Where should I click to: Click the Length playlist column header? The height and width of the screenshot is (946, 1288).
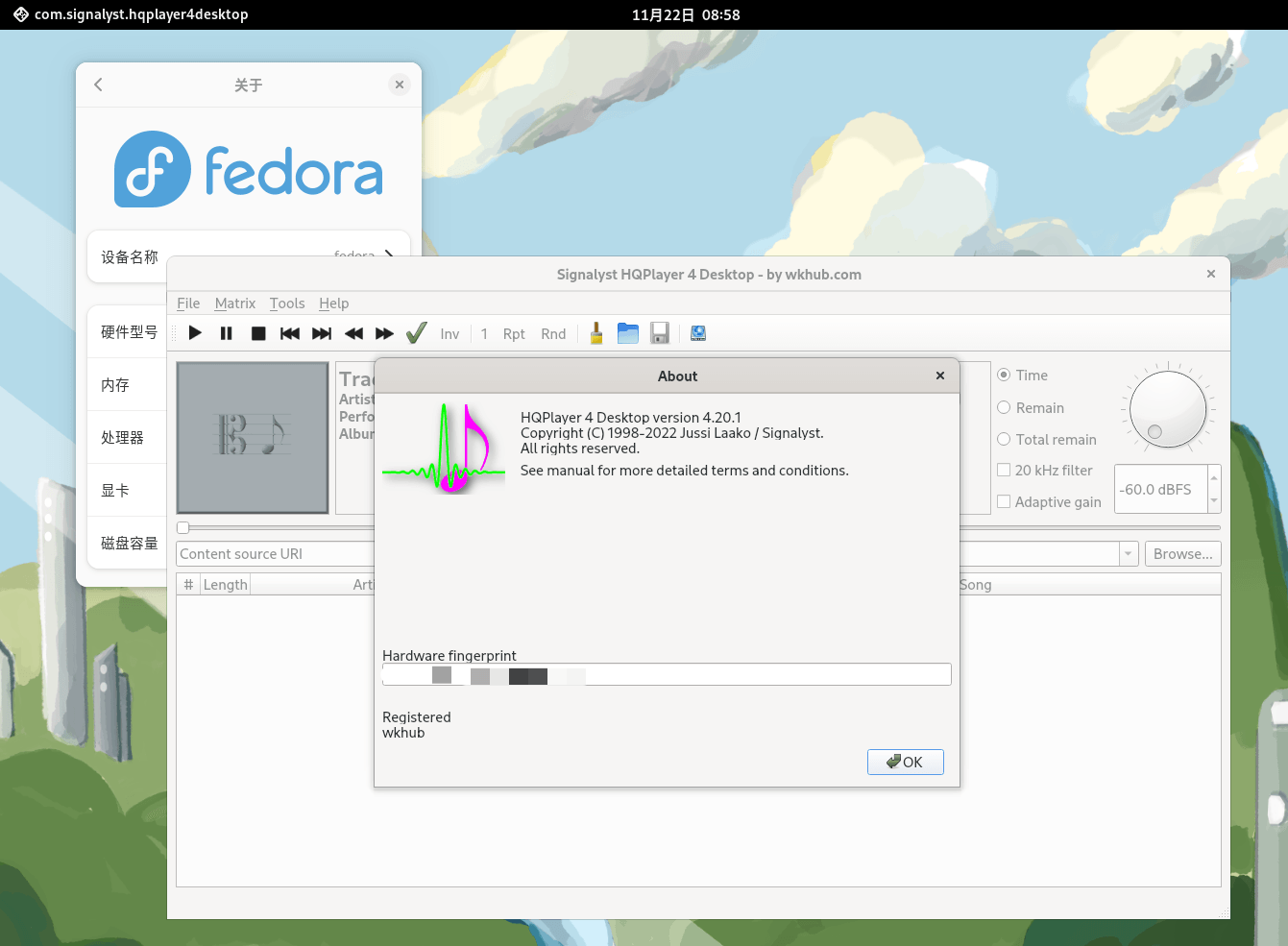coord(226,585)
